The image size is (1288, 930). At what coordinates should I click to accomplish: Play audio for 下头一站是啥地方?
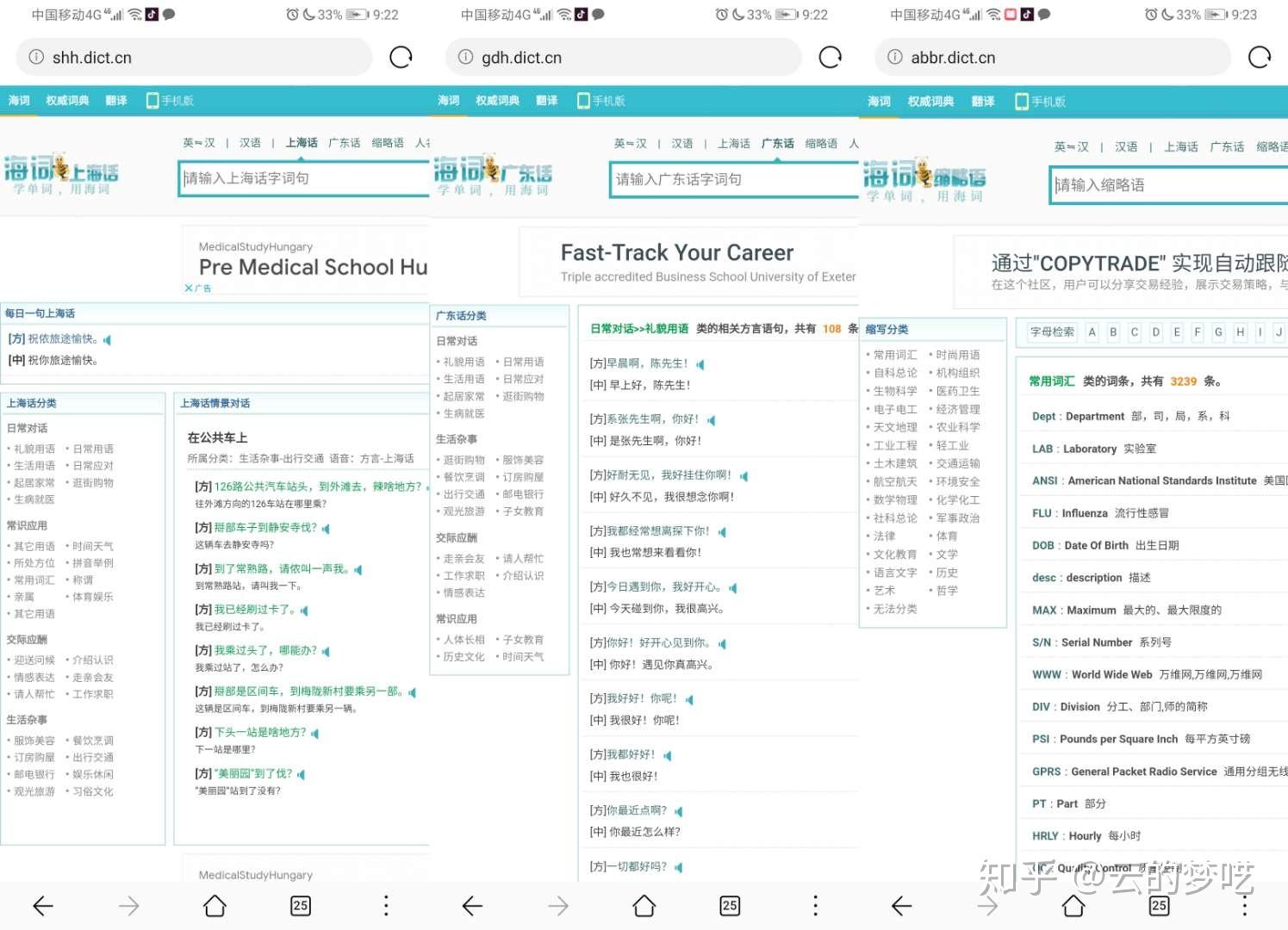pyautogui.click(x=314, y=734)
